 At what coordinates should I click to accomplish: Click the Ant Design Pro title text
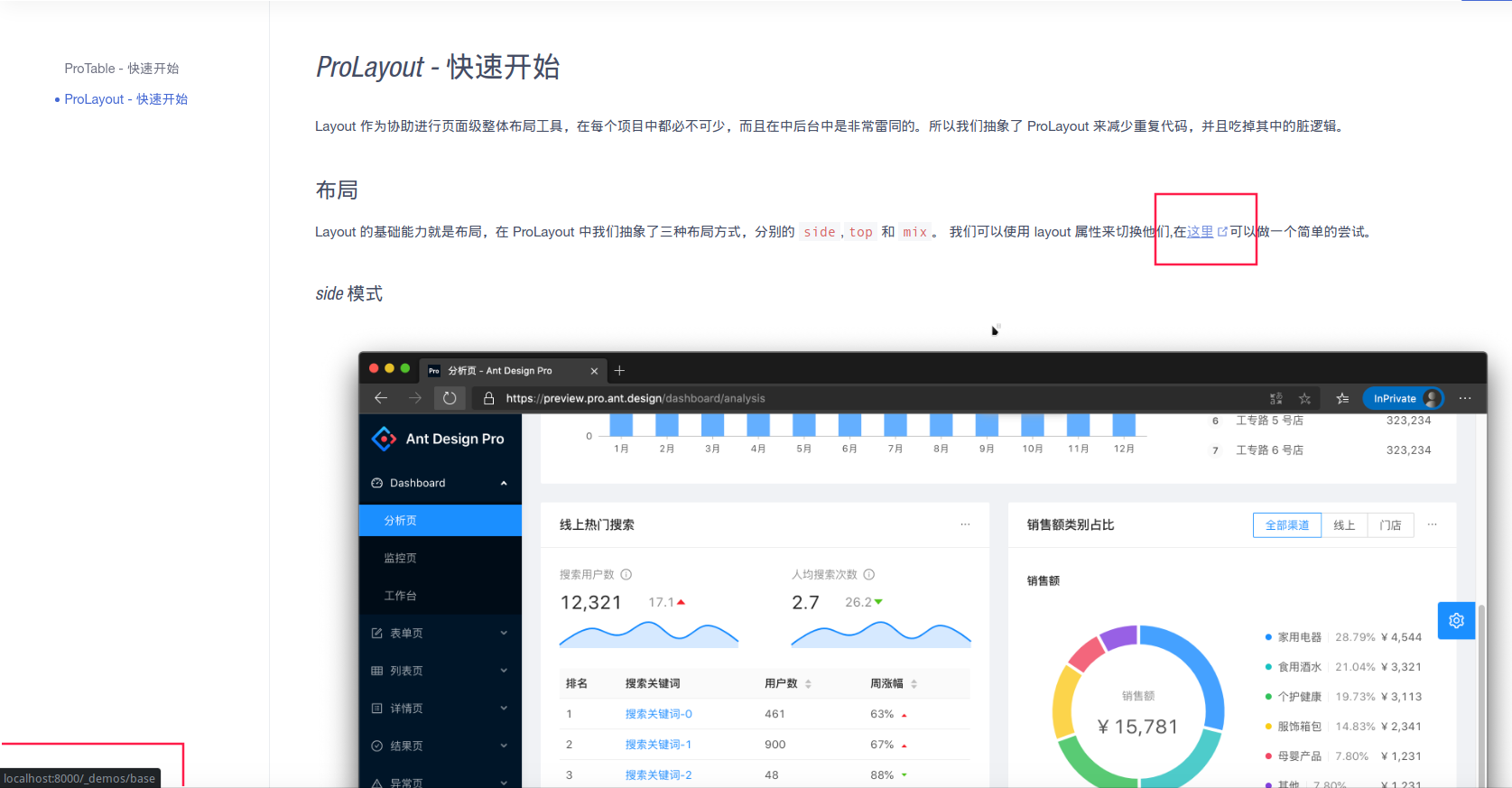pyautogui.click(x=455, y=439)
